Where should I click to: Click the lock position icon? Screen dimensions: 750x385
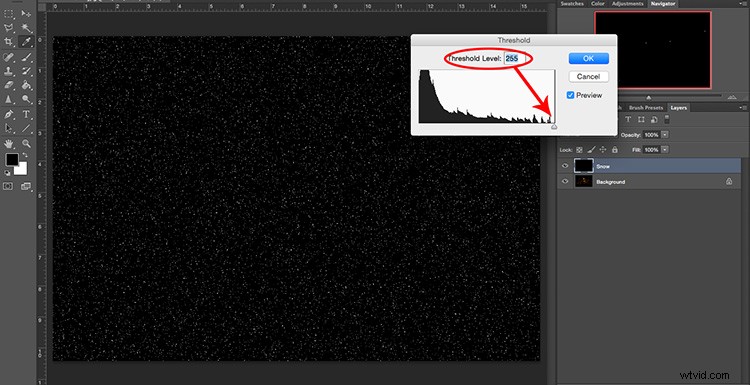(x=603, y=150)
